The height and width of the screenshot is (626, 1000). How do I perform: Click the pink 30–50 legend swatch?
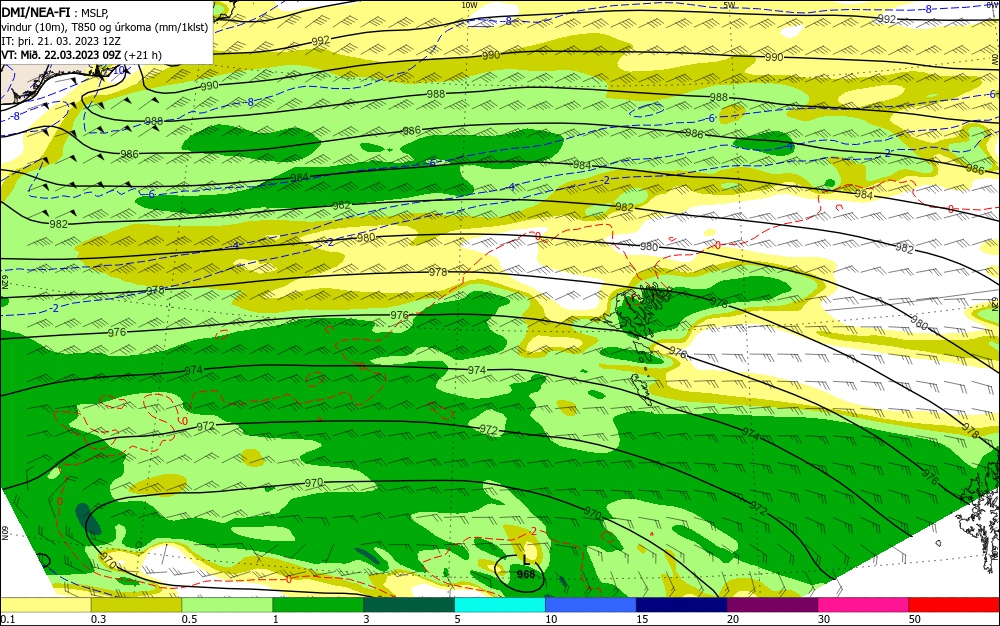[x=864, y=605]
